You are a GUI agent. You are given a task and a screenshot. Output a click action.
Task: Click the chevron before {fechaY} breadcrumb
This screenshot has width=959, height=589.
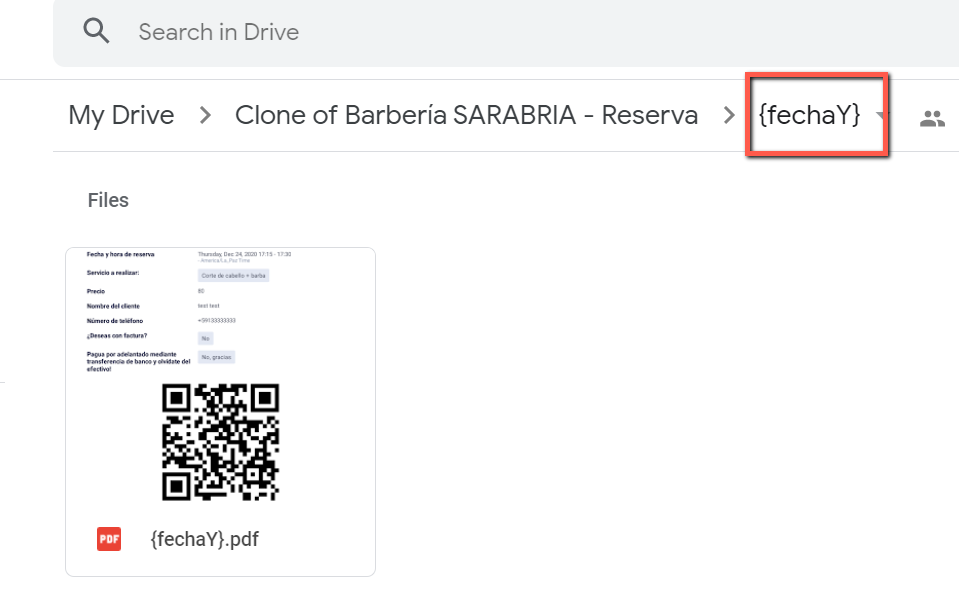point(729,116)
